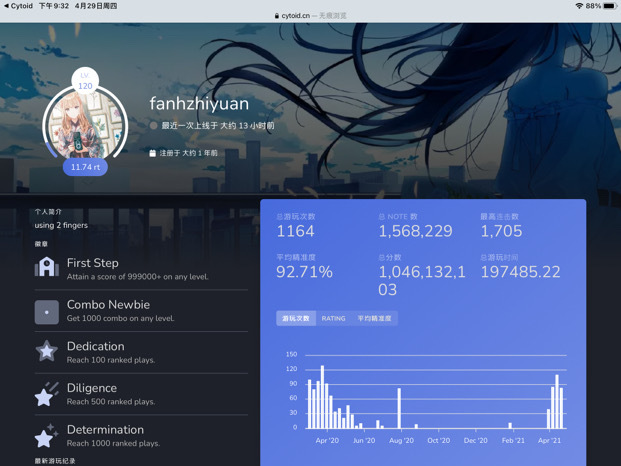Tap the battery icon in status bar

pyautogui.click(x=610, y=6)
